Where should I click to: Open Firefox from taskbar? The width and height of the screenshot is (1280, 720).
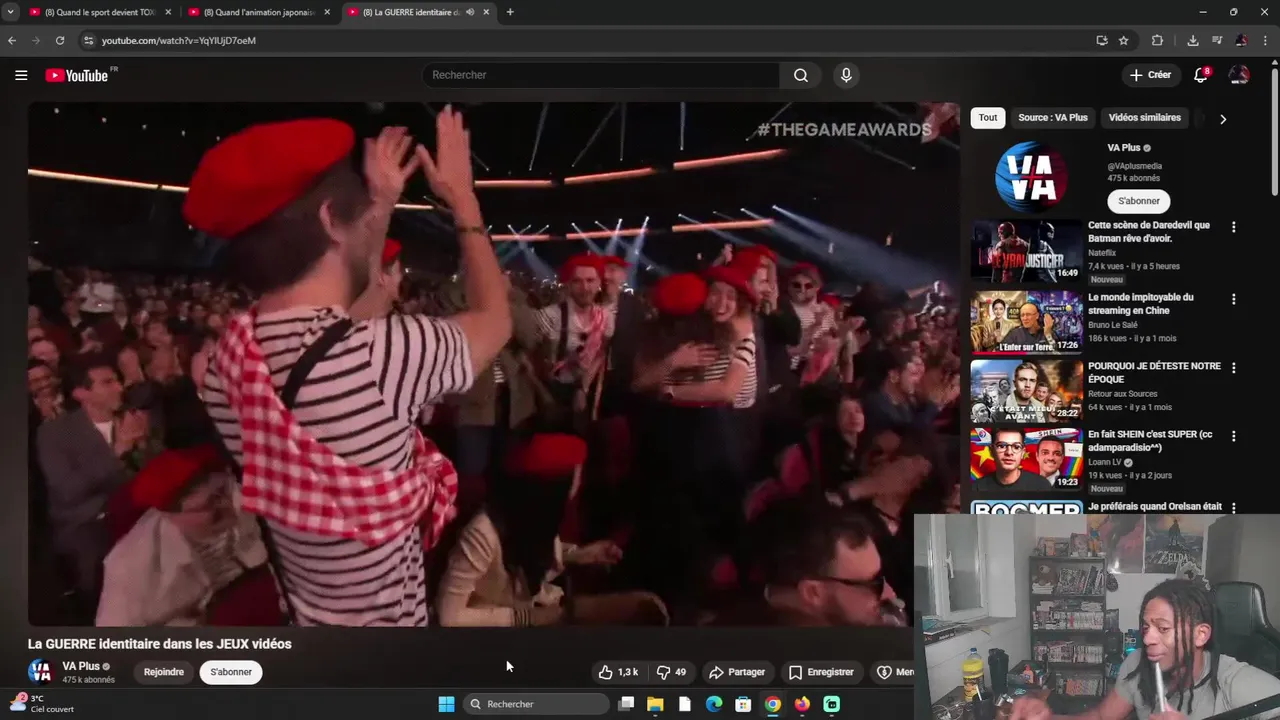(802, 704)
